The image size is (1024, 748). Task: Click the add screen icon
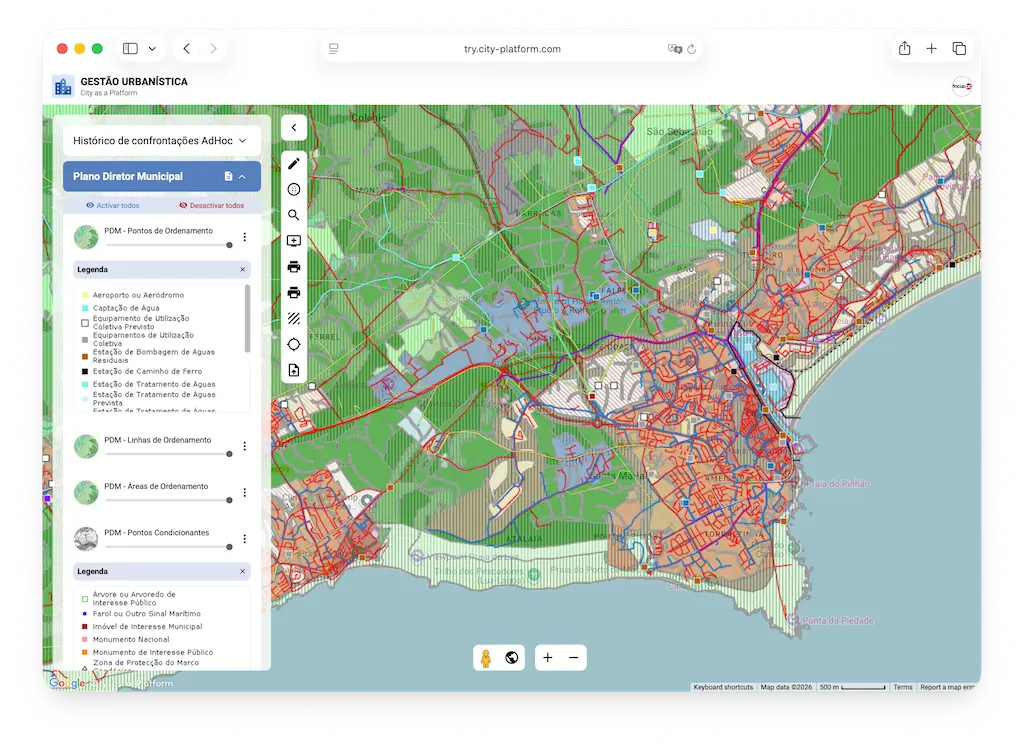[294, 241]
